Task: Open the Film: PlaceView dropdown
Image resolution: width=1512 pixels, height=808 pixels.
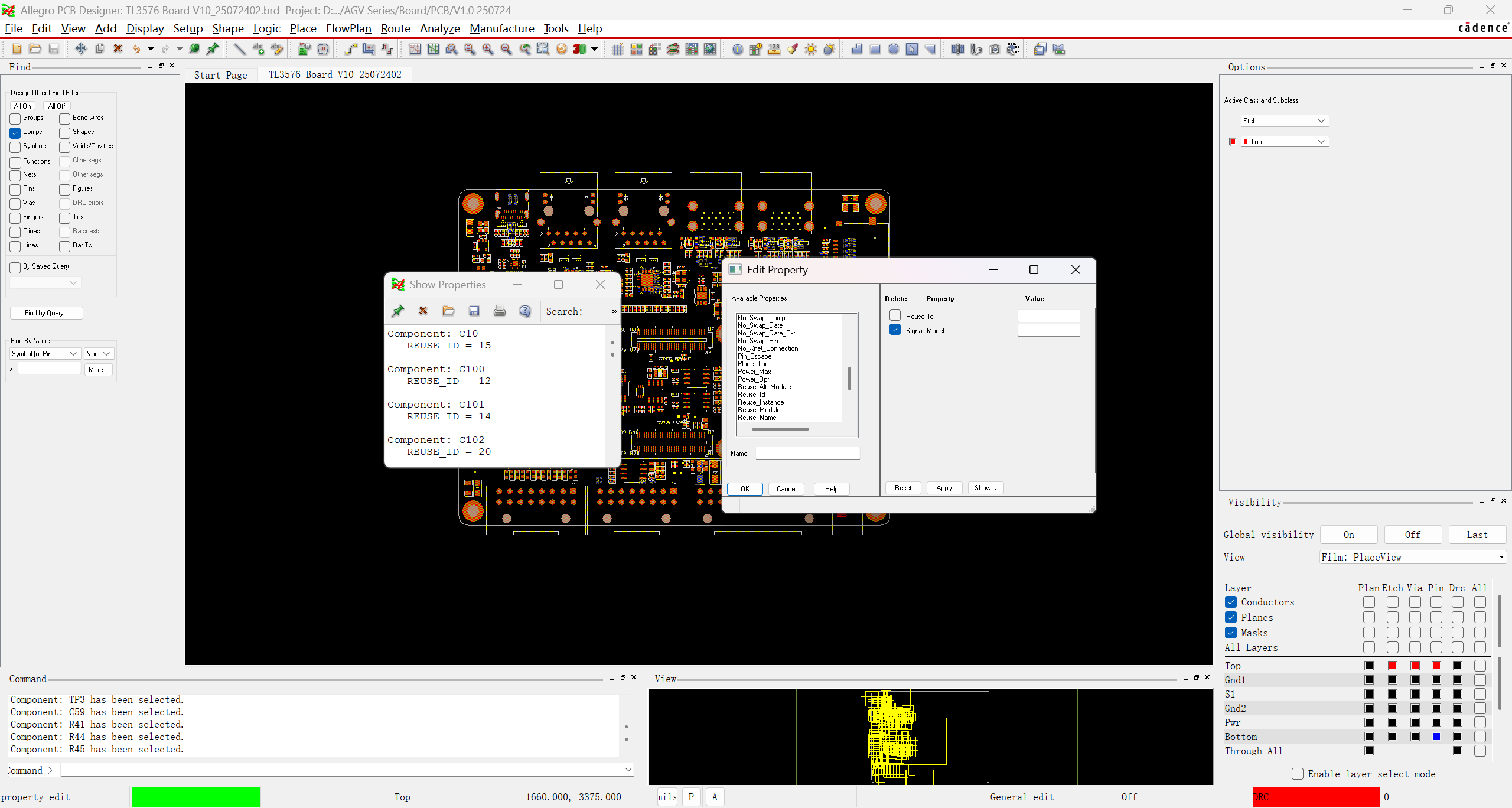Action: click(x=1413, y=557)
